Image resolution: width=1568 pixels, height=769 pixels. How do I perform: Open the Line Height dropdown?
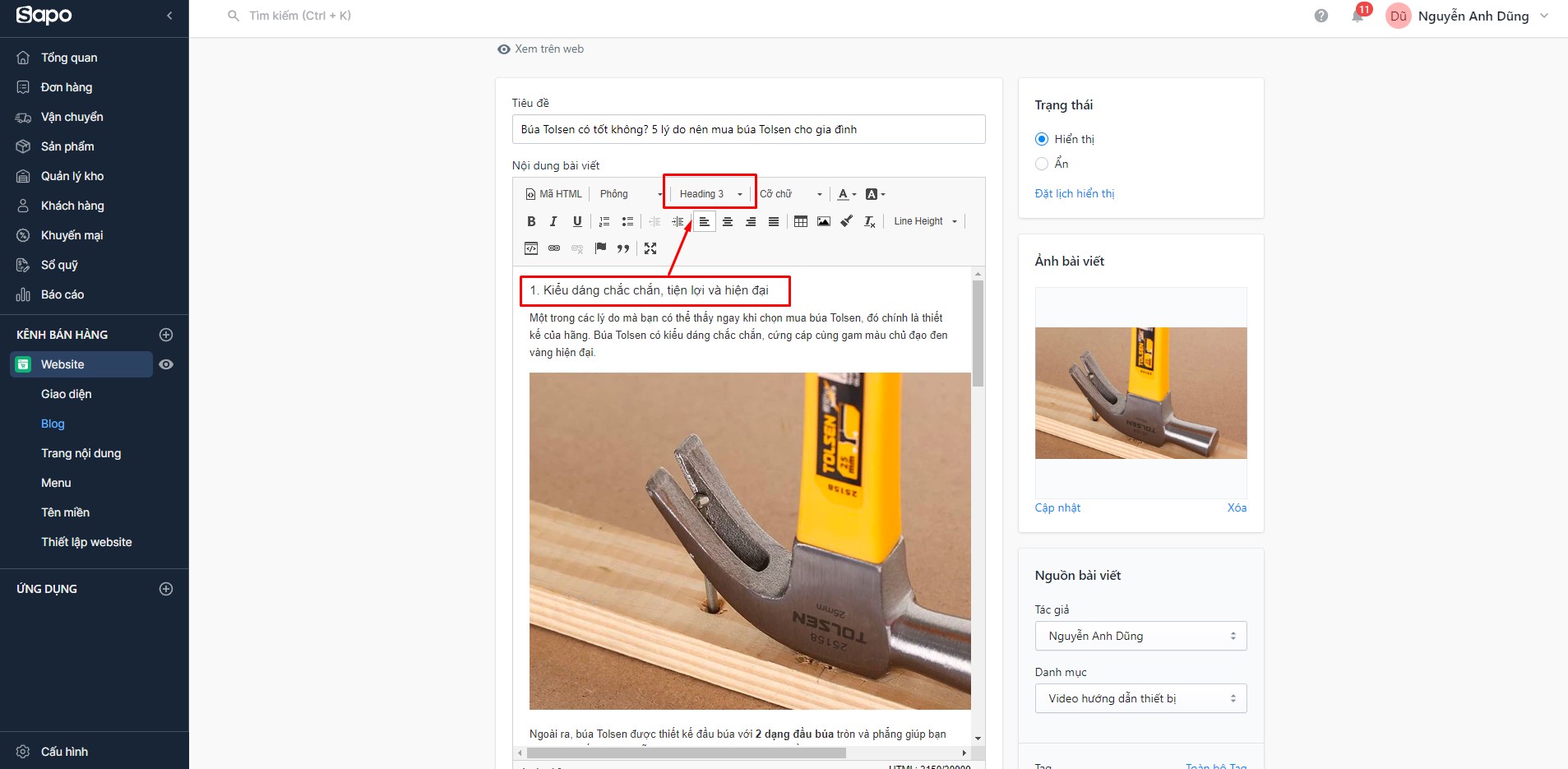point(925,221)
